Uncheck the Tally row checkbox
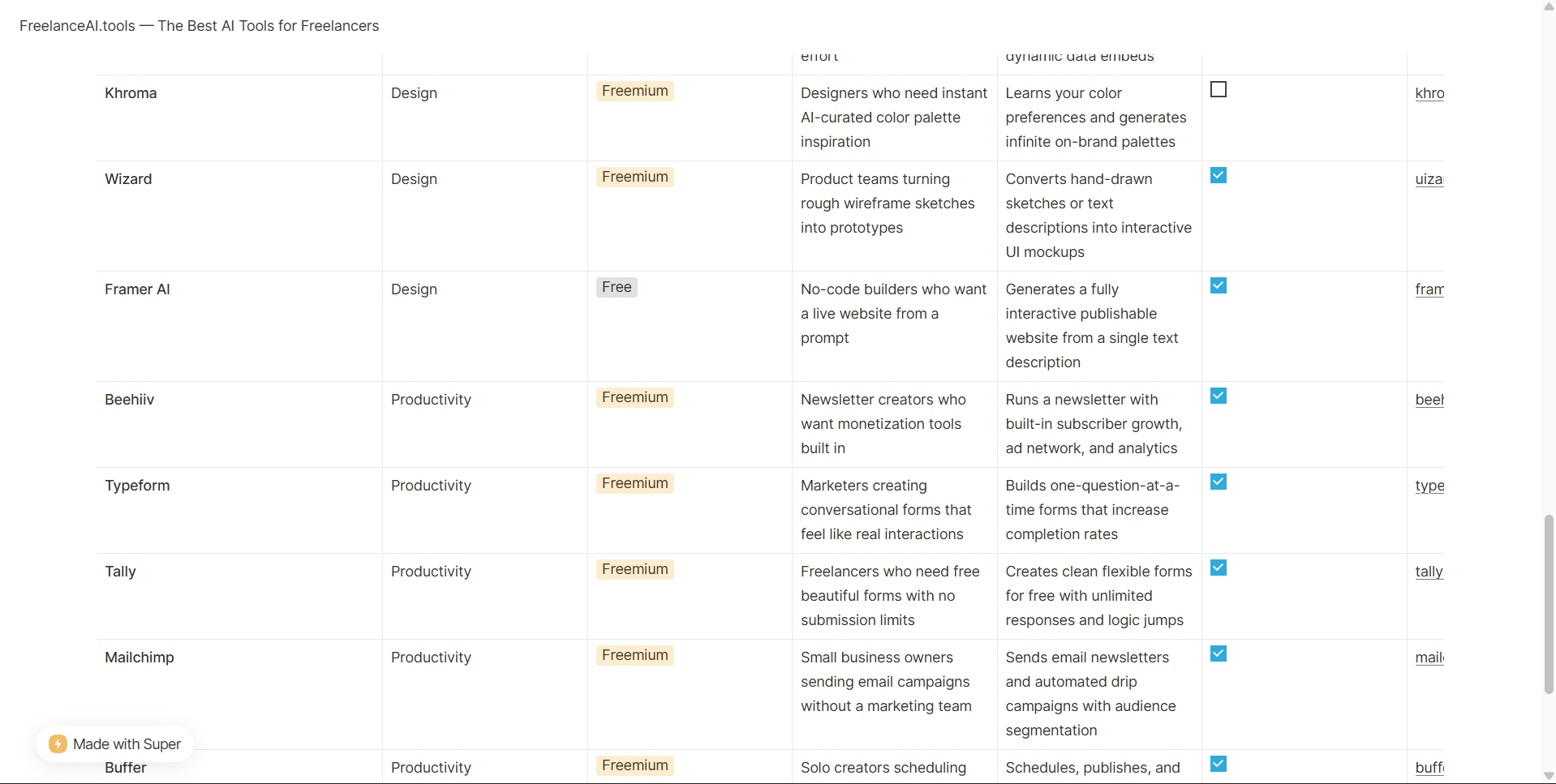Image resolution: width=1556 pixels, height=784 pixels. [1219, 568]
